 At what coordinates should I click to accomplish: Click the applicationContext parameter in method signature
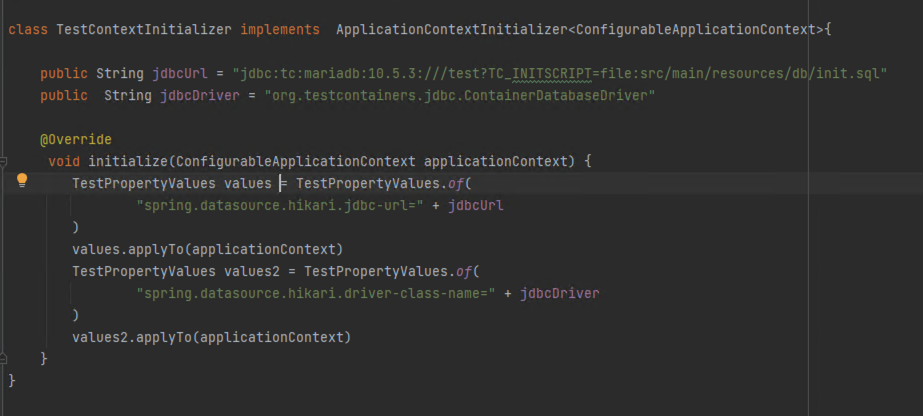tap(496, 161)
